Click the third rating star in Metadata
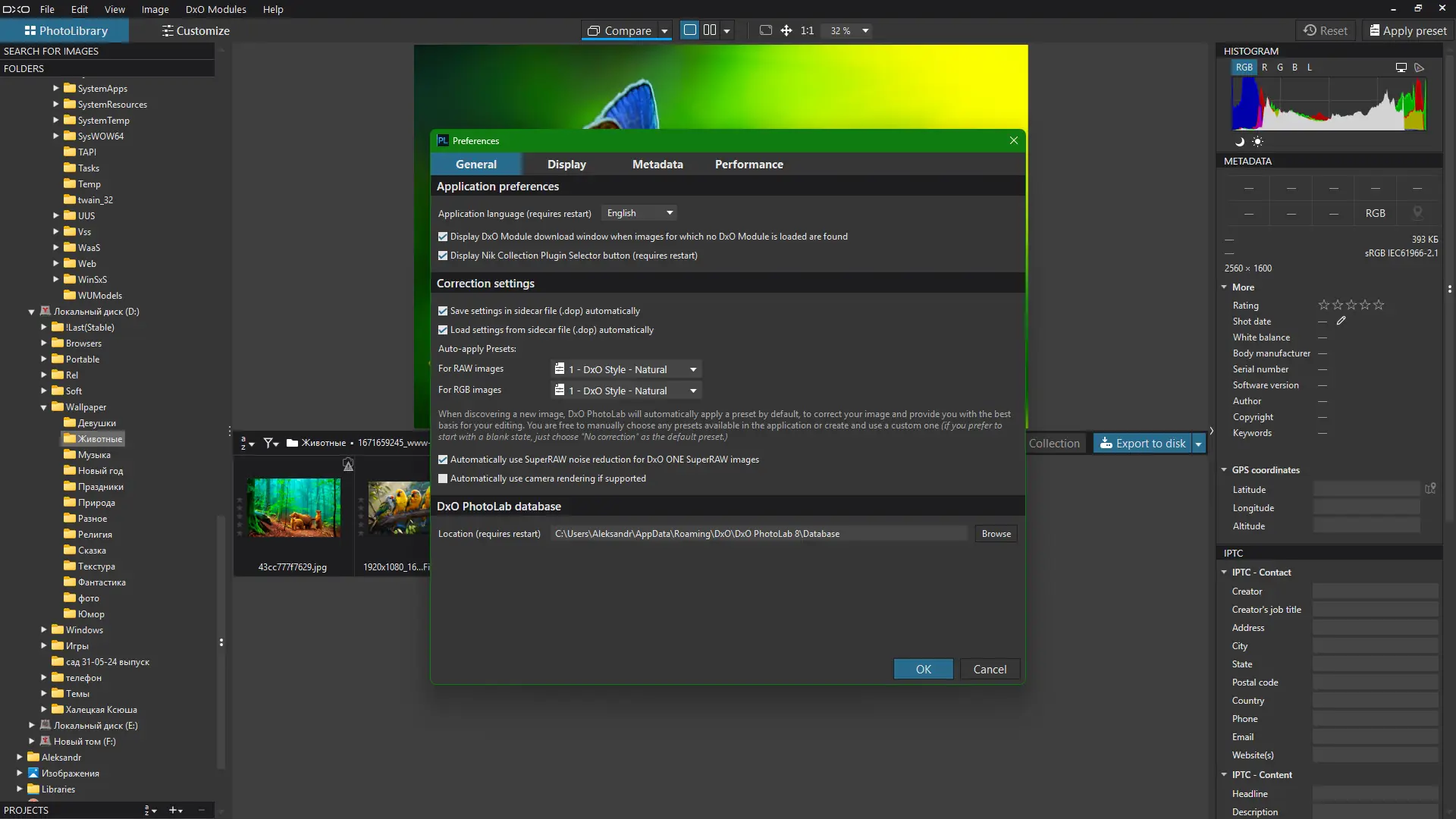The width and height of the screenshot is (1456, 819). pyautogui.click(x=1353, y=305)
